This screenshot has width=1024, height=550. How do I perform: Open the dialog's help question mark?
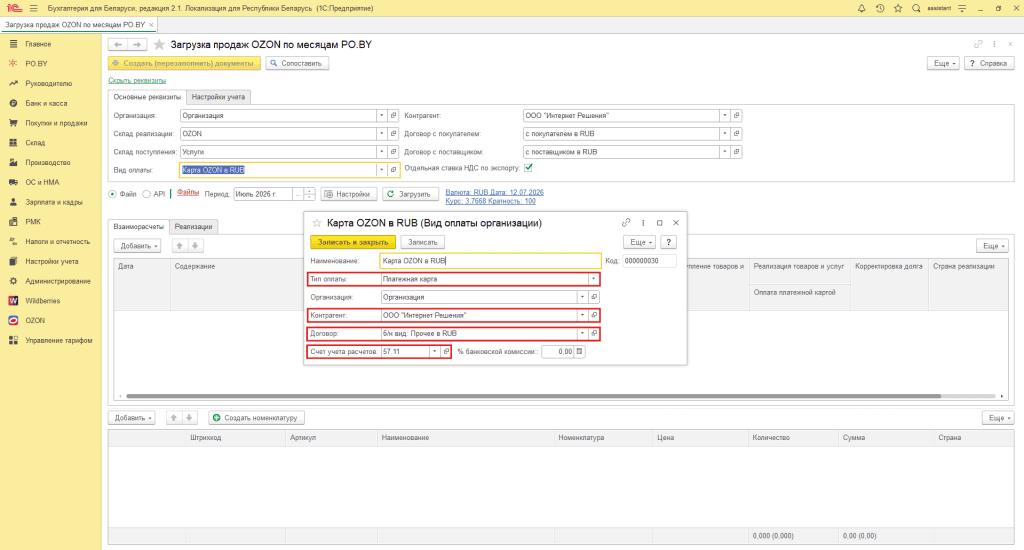[x=668, y=242]
